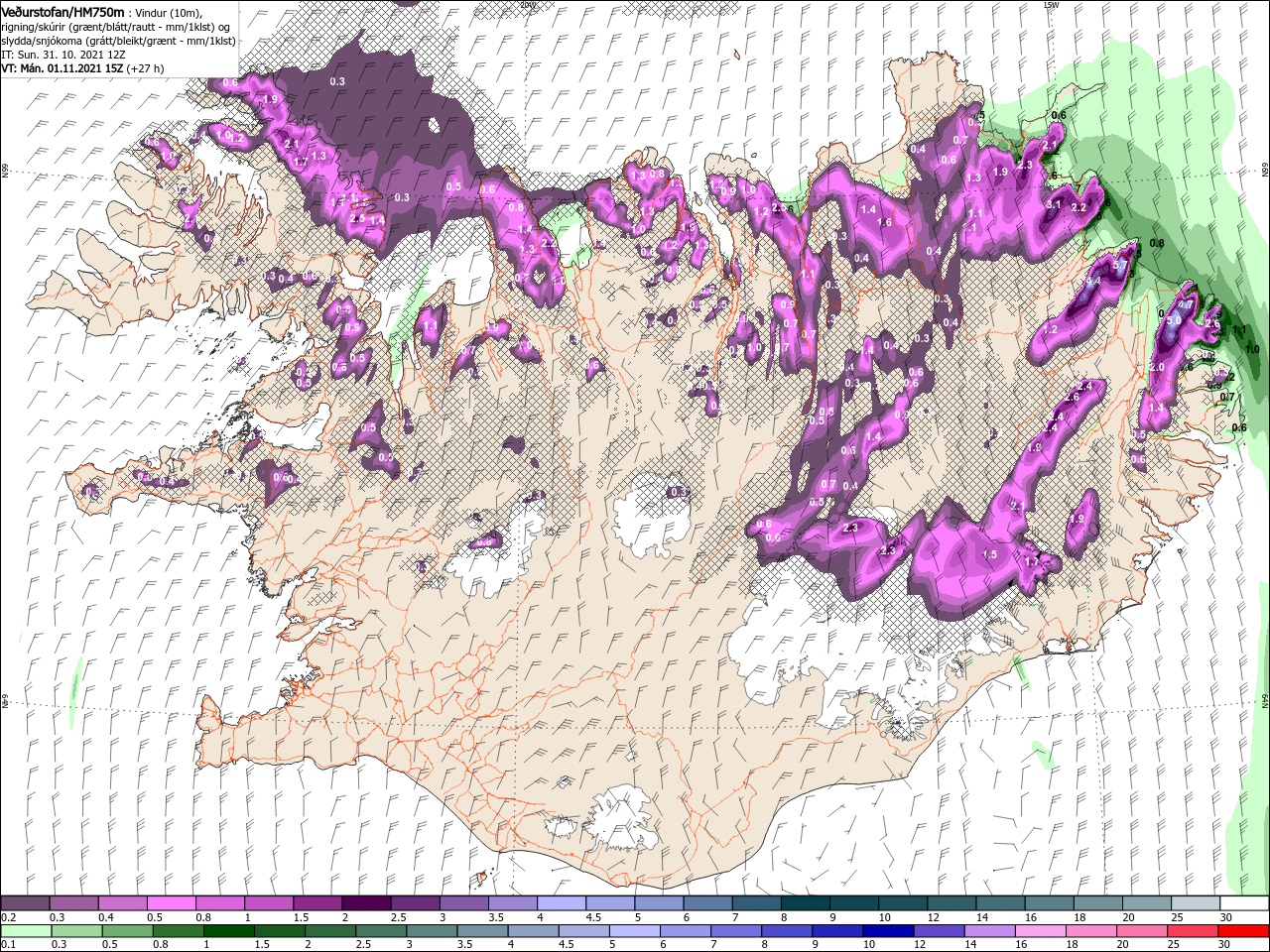
Task: Pick the white 30 swatch in upper scale
Action: point(1244,903)
